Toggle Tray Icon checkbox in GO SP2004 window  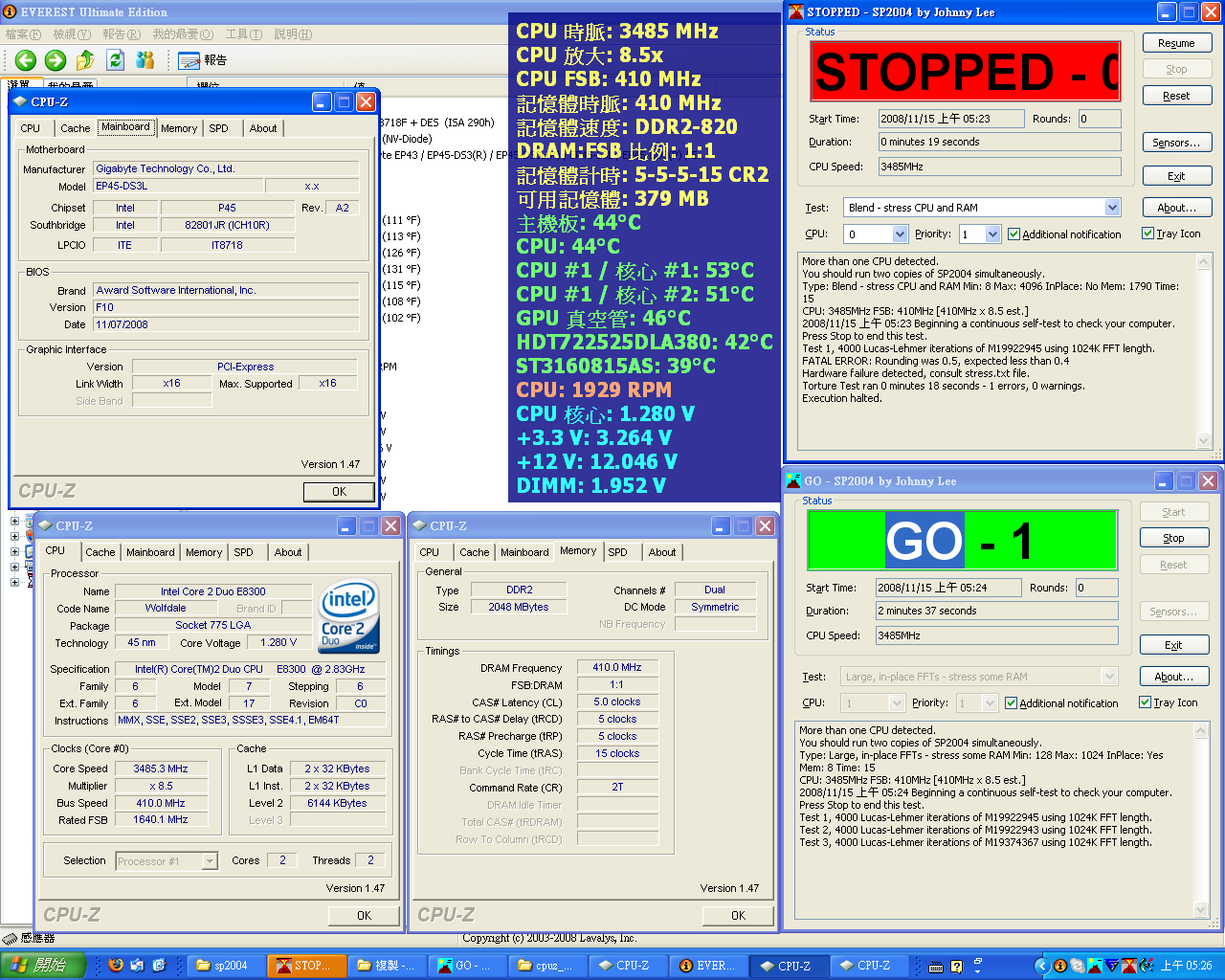pyautogui.click(x=1146, y=702)
